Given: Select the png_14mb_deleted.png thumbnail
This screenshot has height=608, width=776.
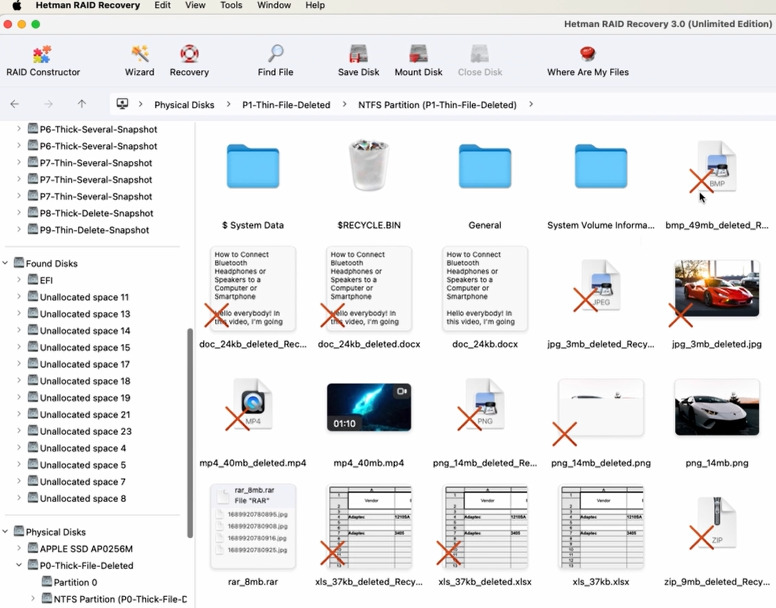Looking at the screenshot, I should [600, 407].
